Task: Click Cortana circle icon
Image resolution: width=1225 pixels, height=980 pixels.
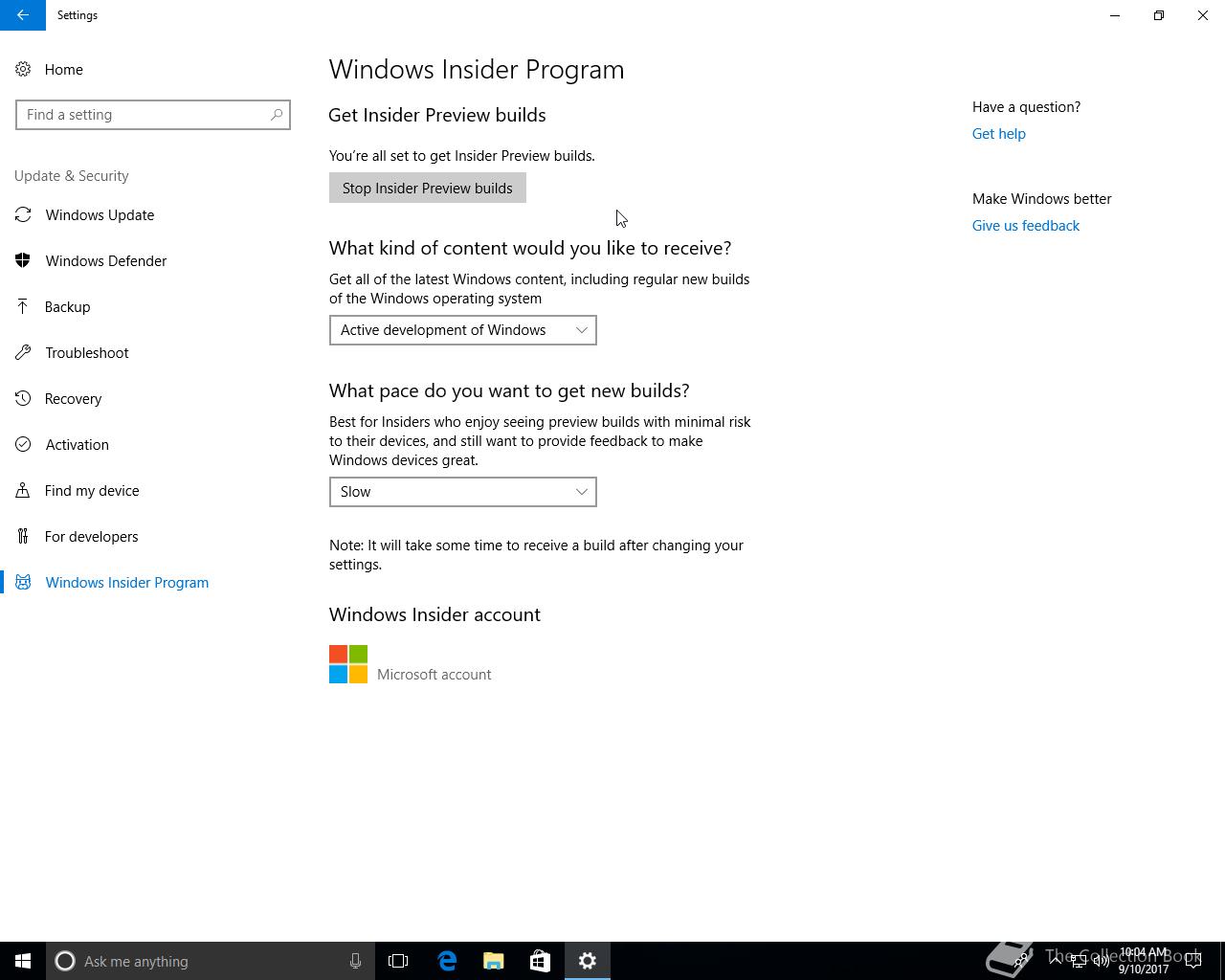Action: coord(65,961)
